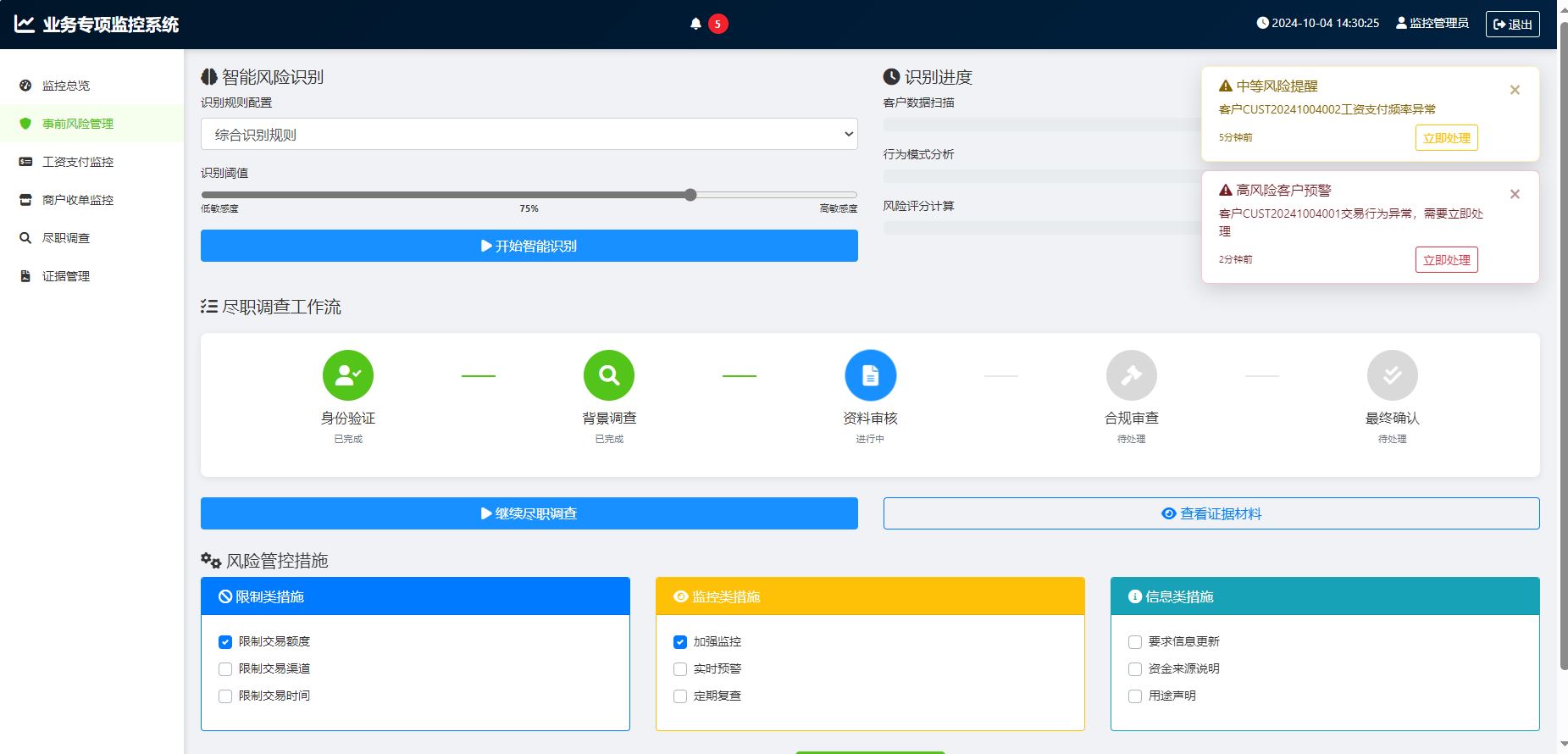Viewport: 1568px width, 754px height.
Task: Dismiss the 中等风险提醒 alert
Action: pyautogui.click(x=1515, y=90)
